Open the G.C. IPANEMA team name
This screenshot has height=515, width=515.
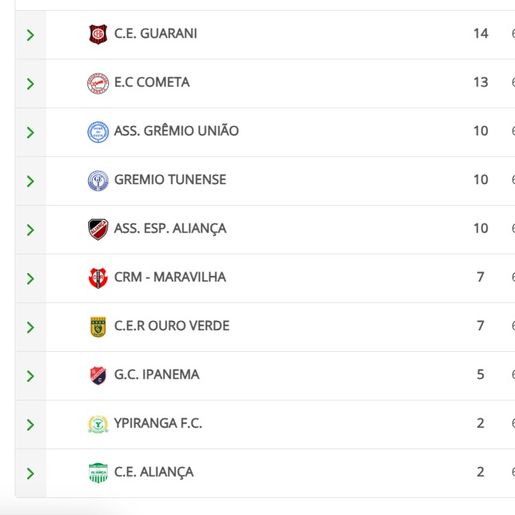[157, 374]
